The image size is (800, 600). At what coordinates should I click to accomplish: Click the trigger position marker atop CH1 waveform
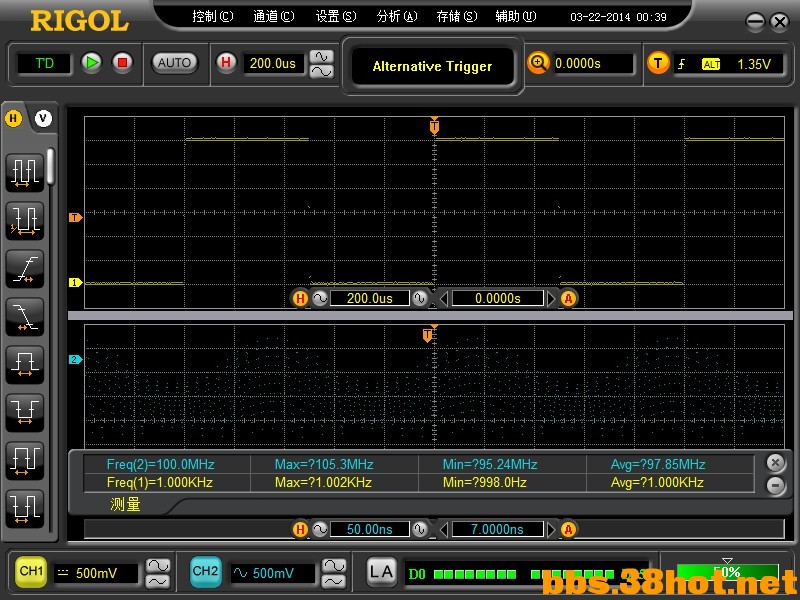point(434,125)
